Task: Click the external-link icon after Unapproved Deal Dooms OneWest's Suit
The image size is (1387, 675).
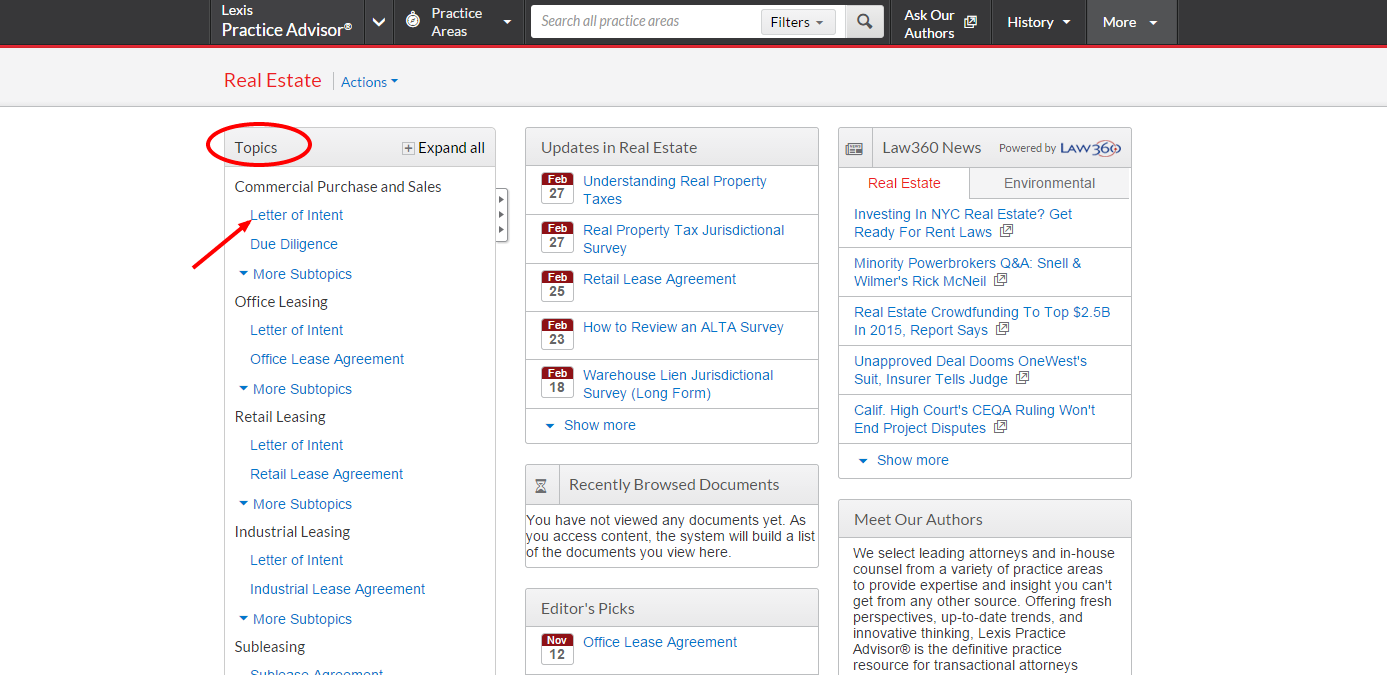Action: 1022,378
